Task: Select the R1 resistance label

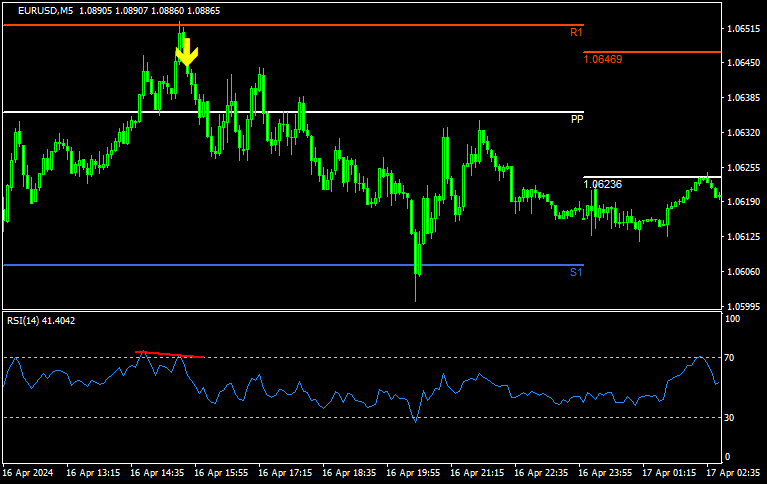Action: pyautogui.click(x=576, y=33)
